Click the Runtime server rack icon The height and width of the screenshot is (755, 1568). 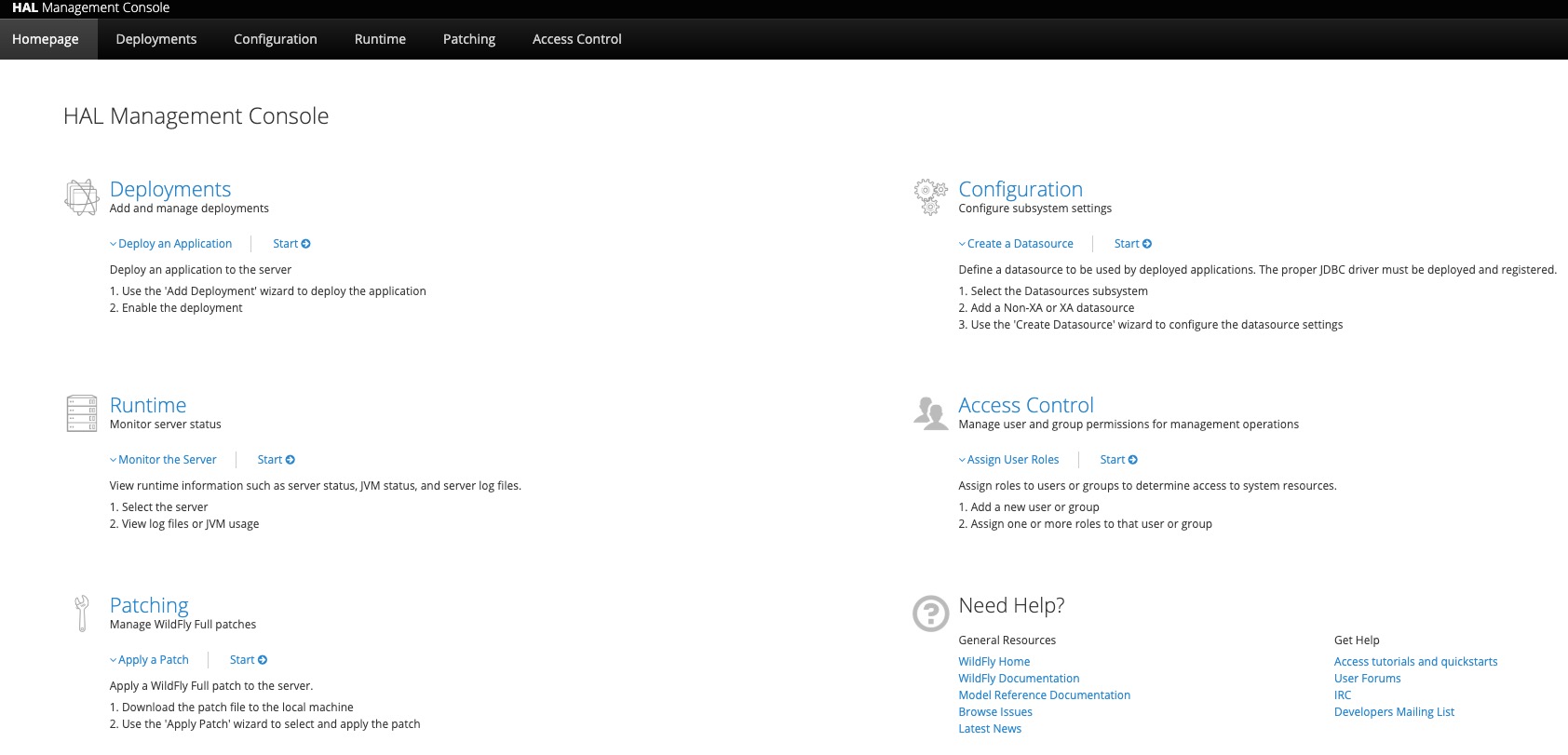tap(82, 413)
